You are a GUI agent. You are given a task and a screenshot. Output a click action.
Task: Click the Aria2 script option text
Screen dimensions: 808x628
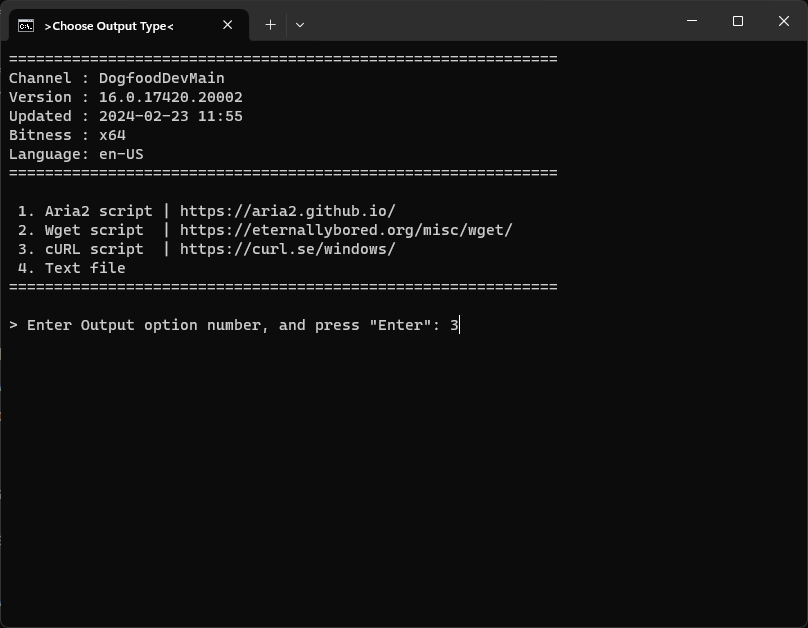coord(98,211)
